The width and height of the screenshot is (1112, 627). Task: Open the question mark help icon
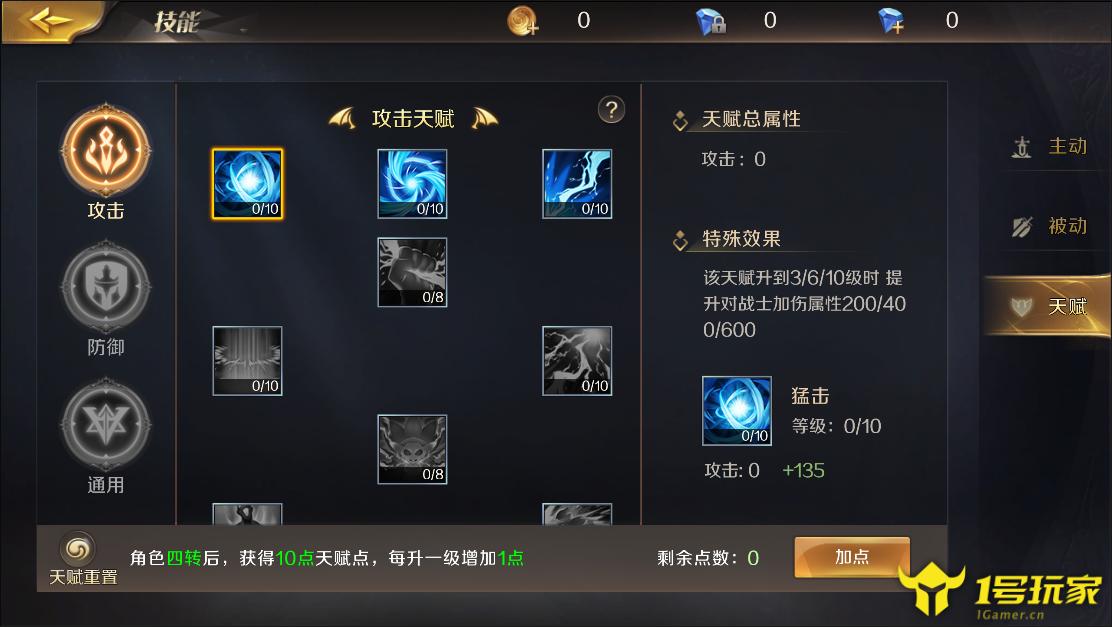point(611,110)
